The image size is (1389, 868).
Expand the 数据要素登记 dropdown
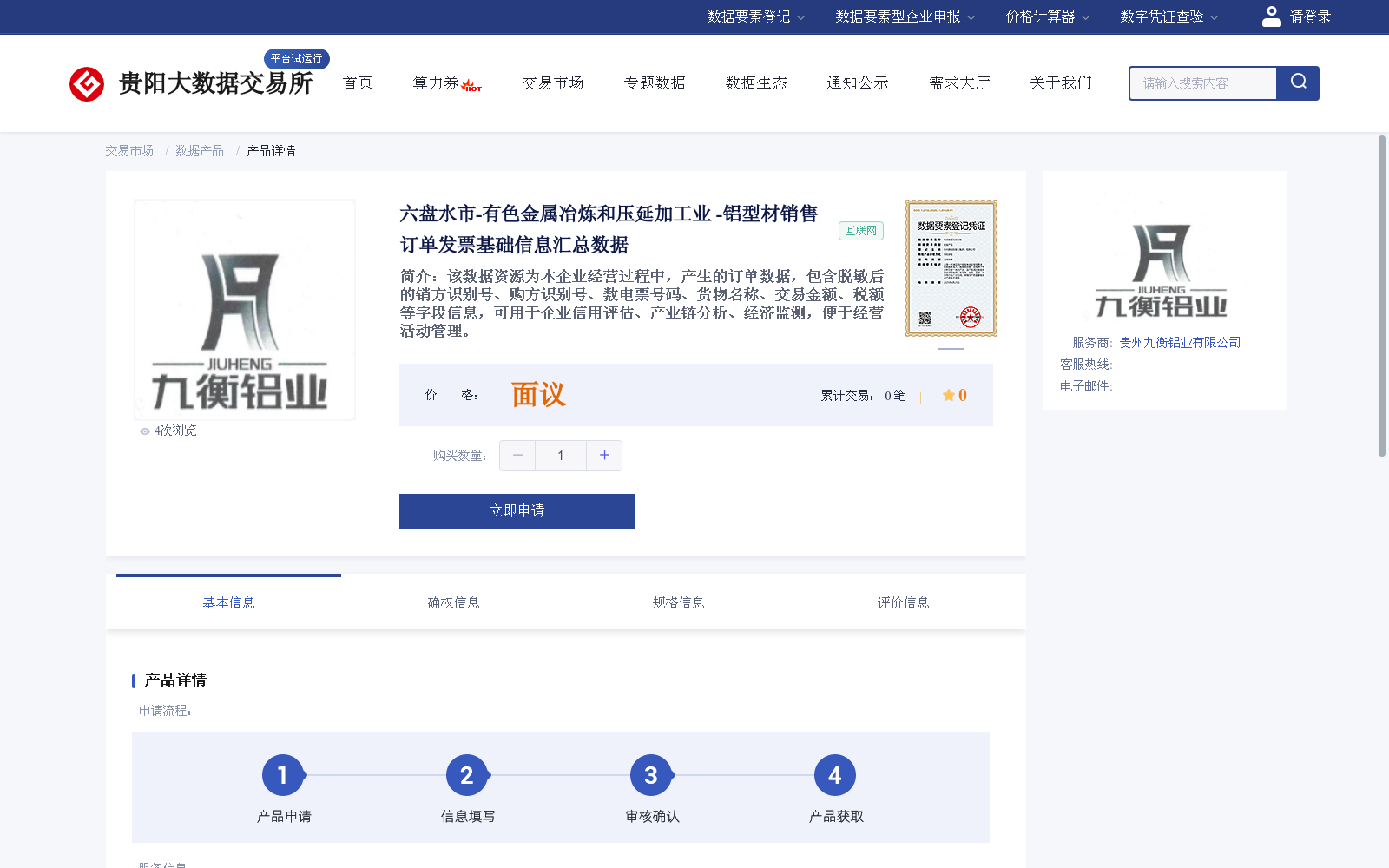click(x=755, y=16)
